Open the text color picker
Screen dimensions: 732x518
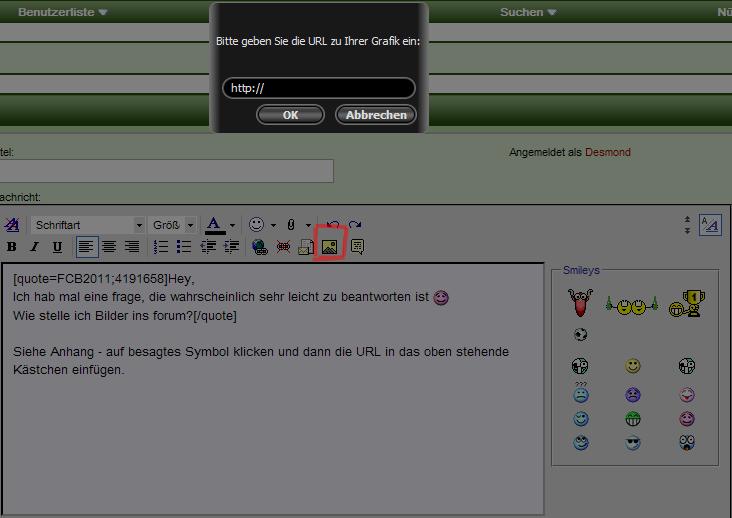[232, 225]
